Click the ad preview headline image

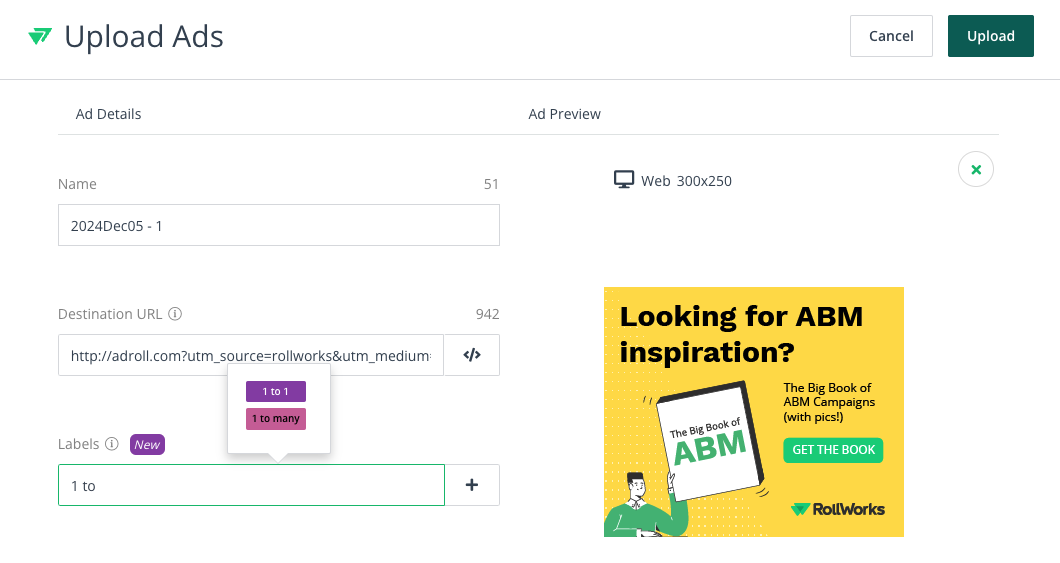coord(741,334)
